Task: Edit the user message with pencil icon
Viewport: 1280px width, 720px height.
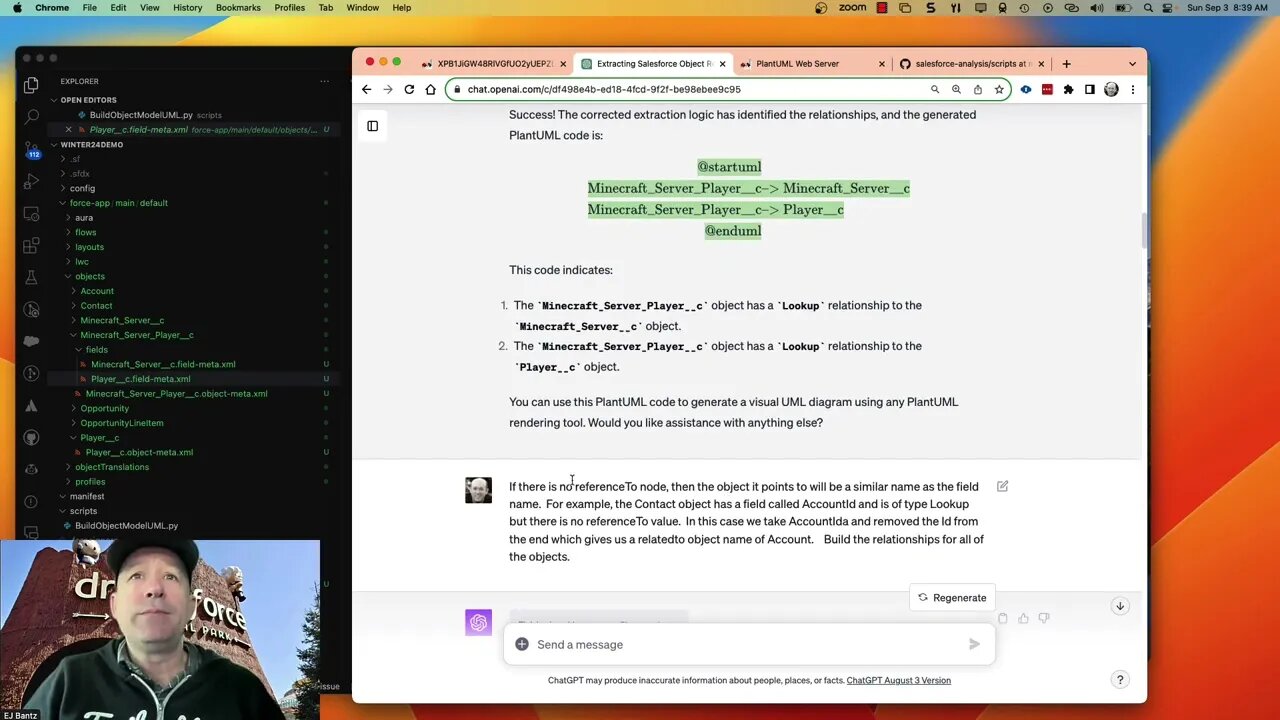Action: [1002, 486]
